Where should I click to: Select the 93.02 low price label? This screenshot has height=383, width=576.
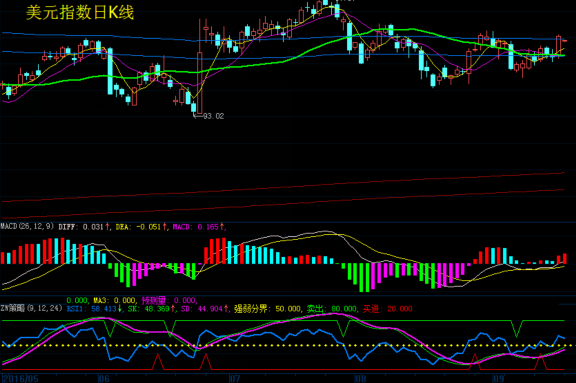pos(213,116)
